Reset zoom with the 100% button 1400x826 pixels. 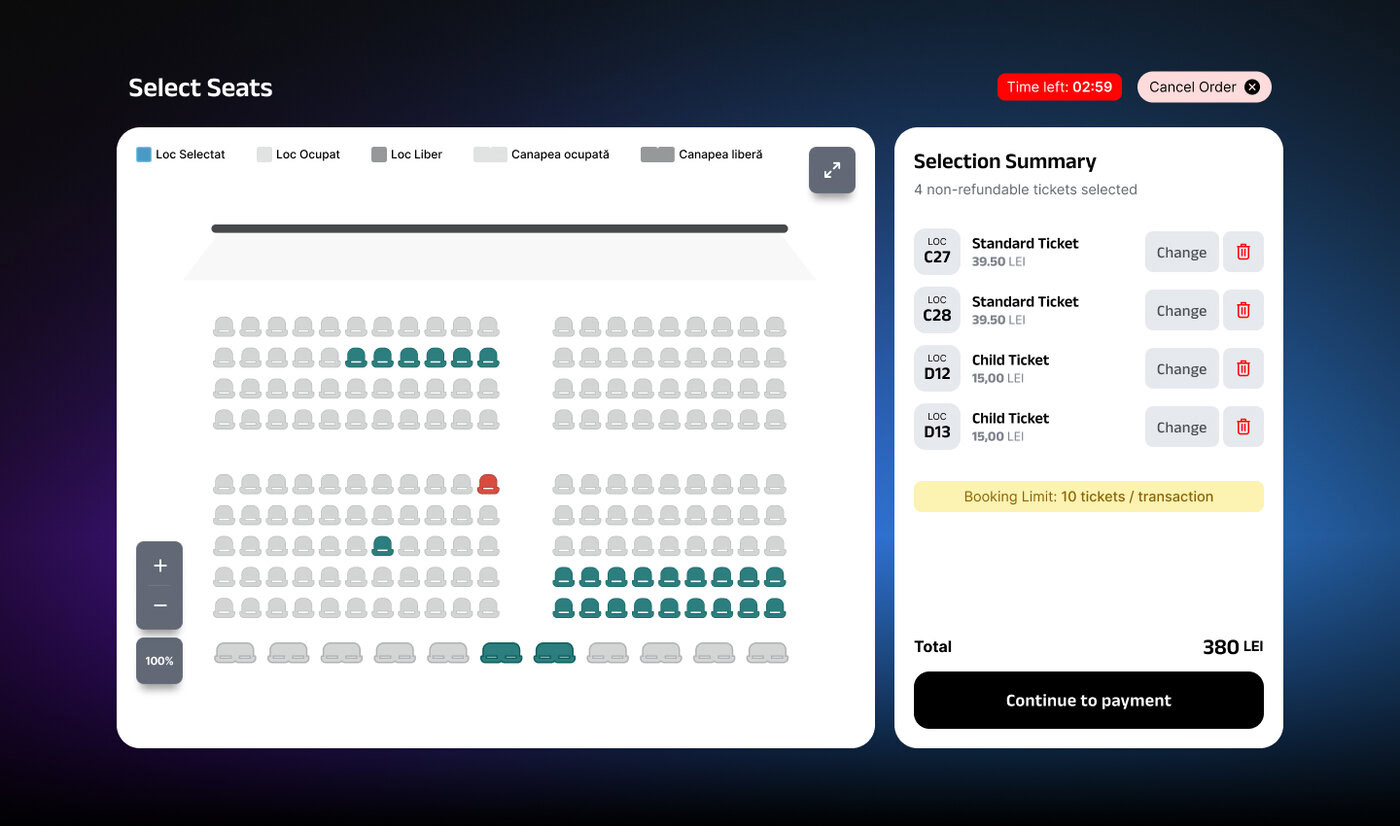[x=160, y=661]
